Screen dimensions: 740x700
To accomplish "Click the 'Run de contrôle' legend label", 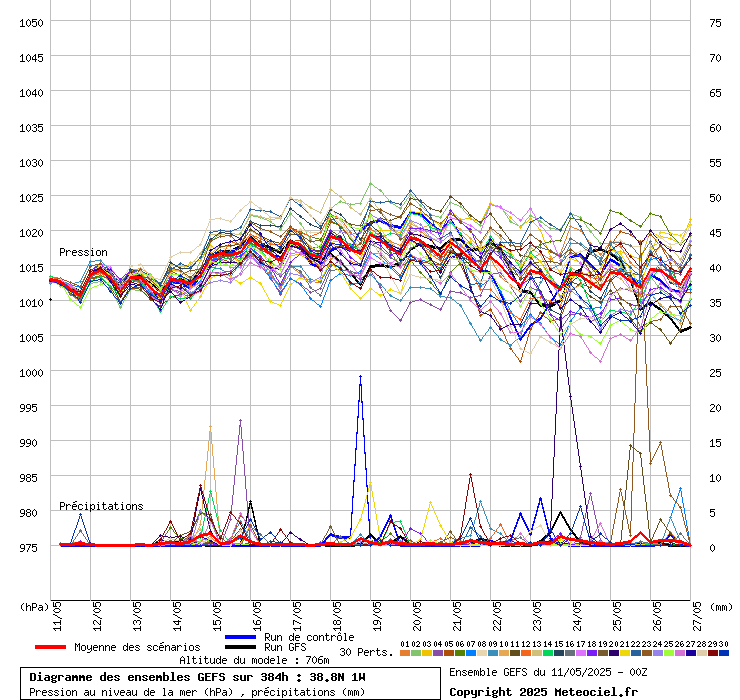I will pyautogui.click(x=309, y=637).
